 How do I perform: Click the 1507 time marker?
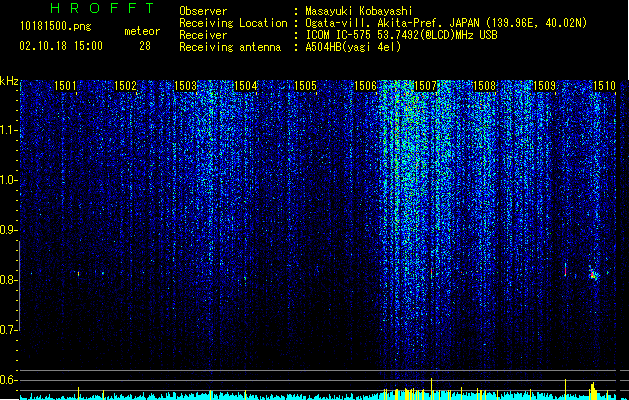point(425,86)
